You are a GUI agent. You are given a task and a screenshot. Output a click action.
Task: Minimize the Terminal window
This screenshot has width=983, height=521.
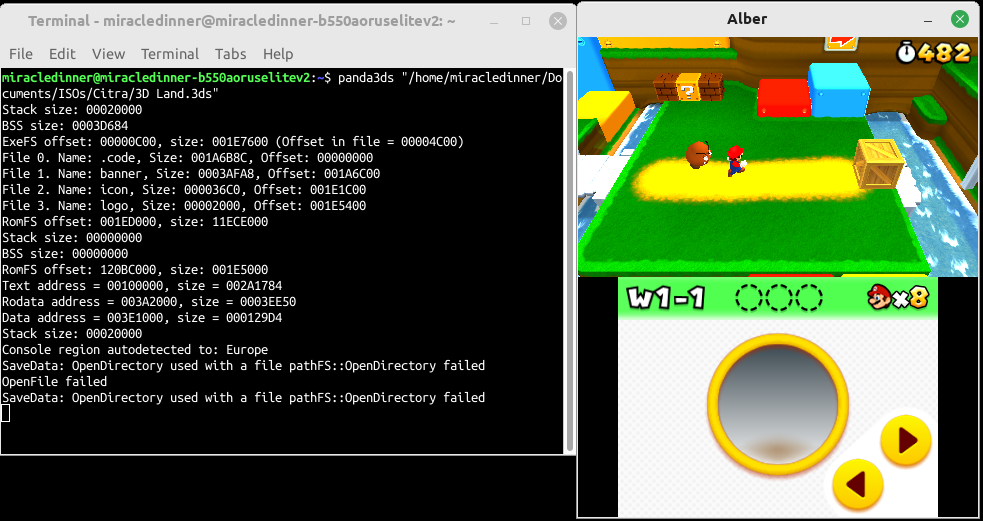494,21
